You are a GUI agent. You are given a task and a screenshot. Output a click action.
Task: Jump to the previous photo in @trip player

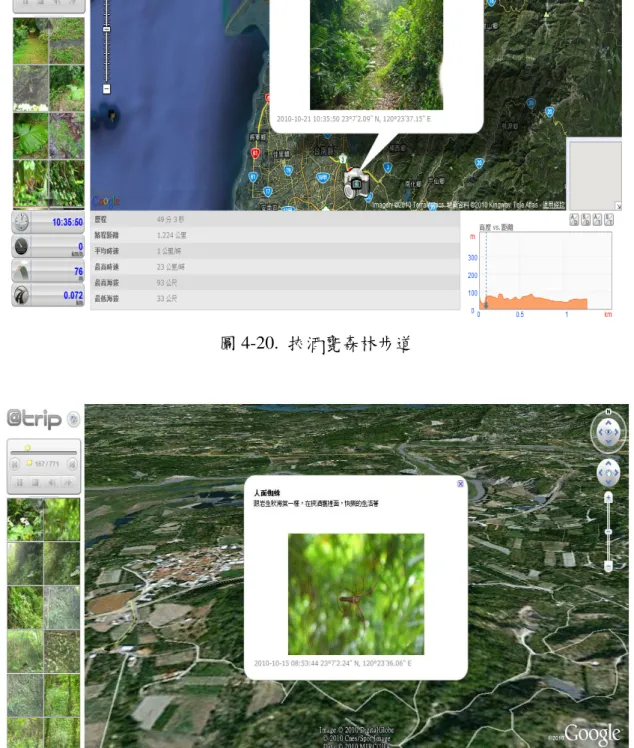(15, 464)
